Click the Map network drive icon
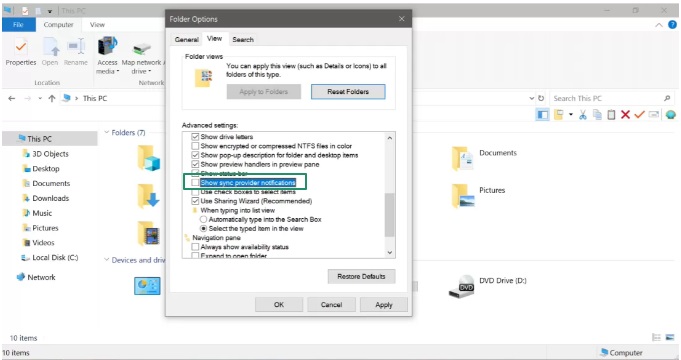The height and width of the screenshot is (360, 681). [x=141, y=48]
